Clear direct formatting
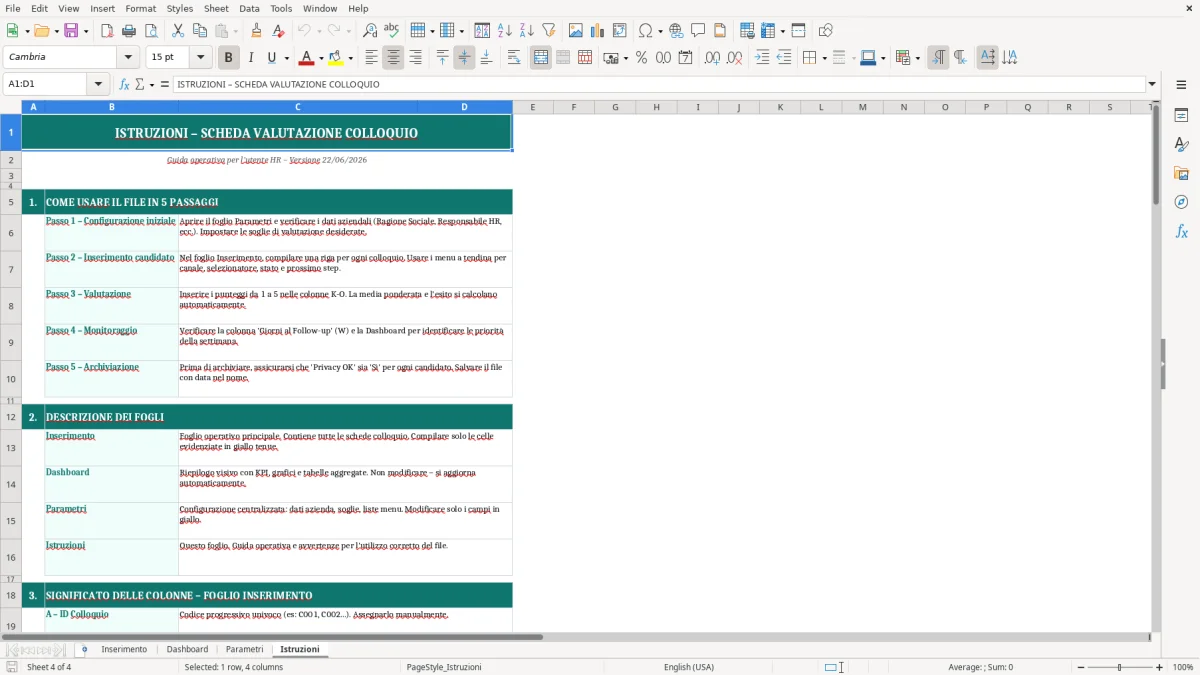The image size is (1200, 675). (x=278, y=30)
